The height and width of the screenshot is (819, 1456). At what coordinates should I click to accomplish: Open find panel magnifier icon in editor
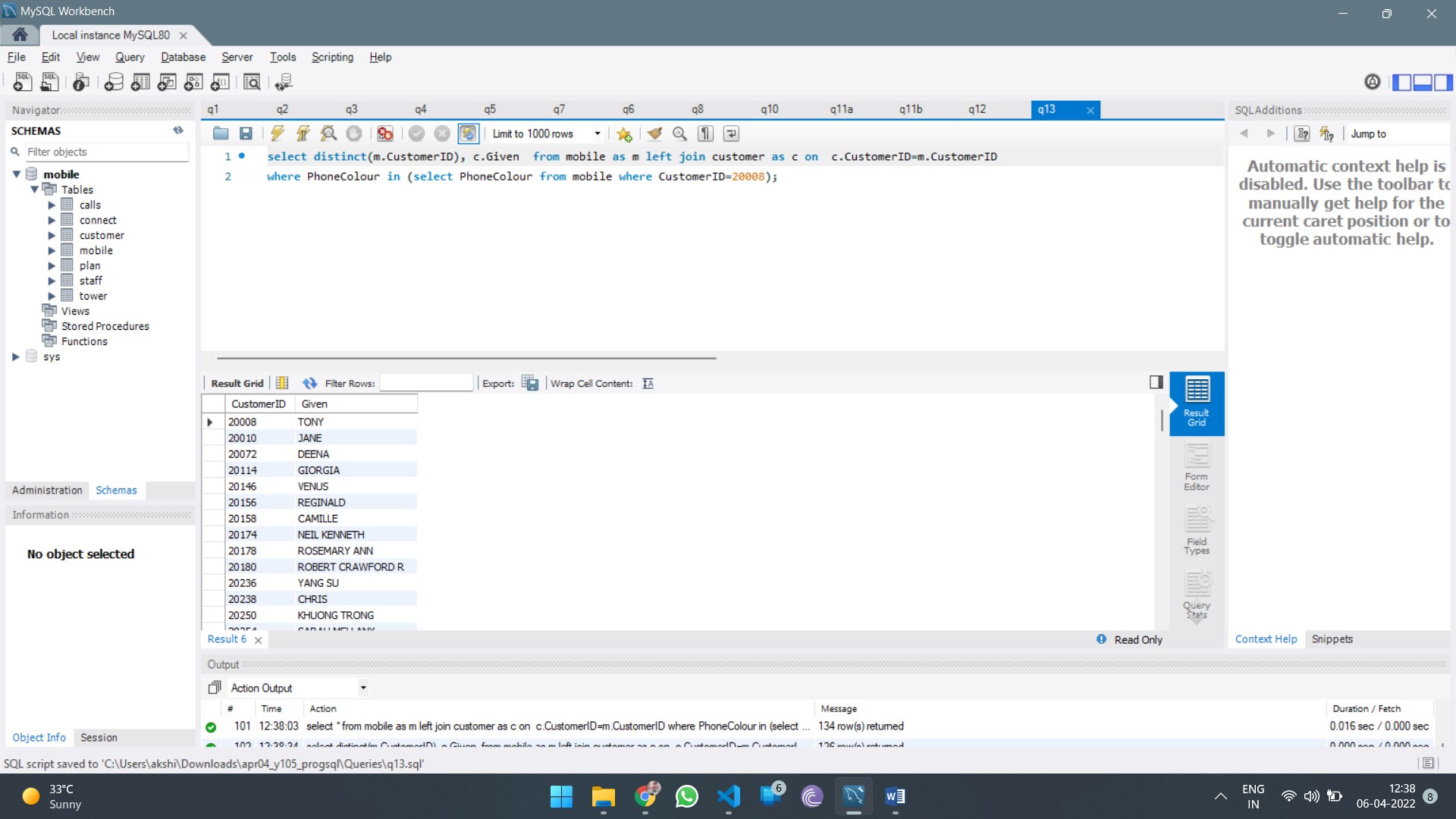[x=680, y=133]
